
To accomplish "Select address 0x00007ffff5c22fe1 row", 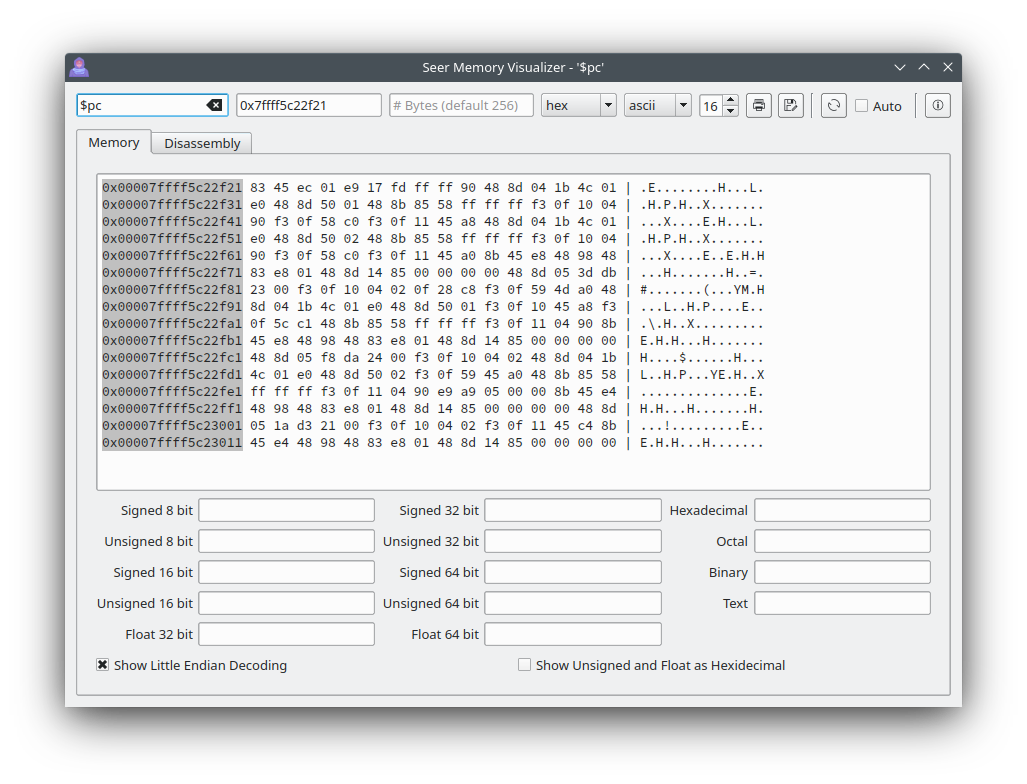I will (x=172, y=392).
